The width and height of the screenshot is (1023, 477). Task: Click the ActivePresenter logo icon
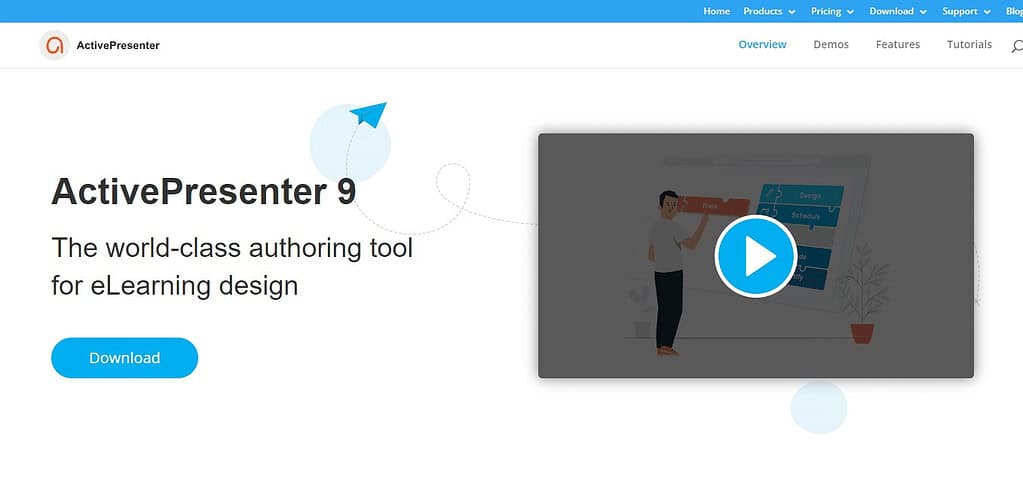54,45
